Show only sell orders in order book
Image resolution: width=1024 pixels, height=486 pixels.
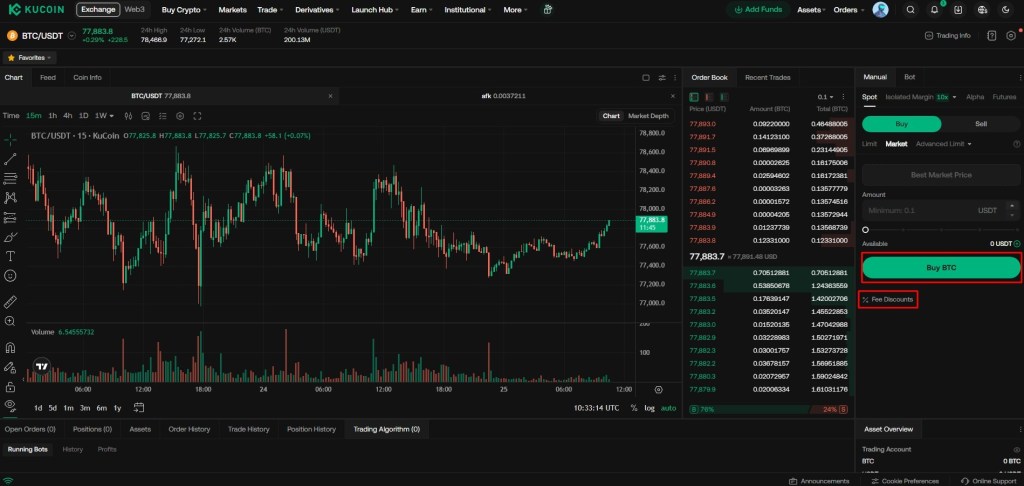[x=709, y=97]
